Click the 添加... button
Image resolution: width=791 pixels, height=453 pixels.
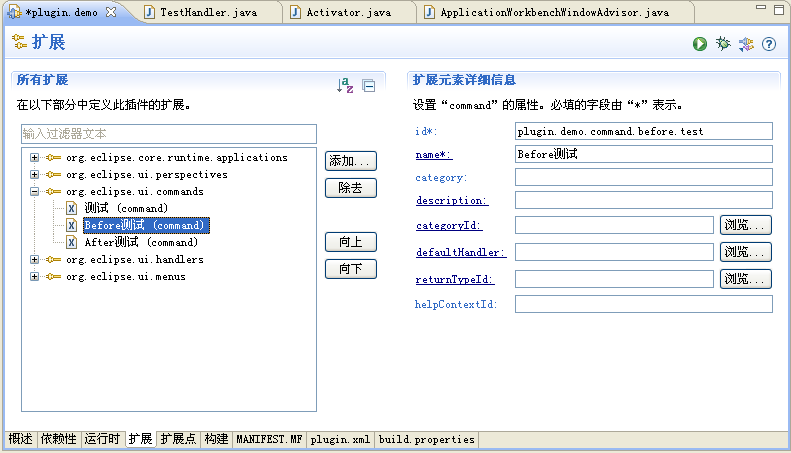point(351,161)
